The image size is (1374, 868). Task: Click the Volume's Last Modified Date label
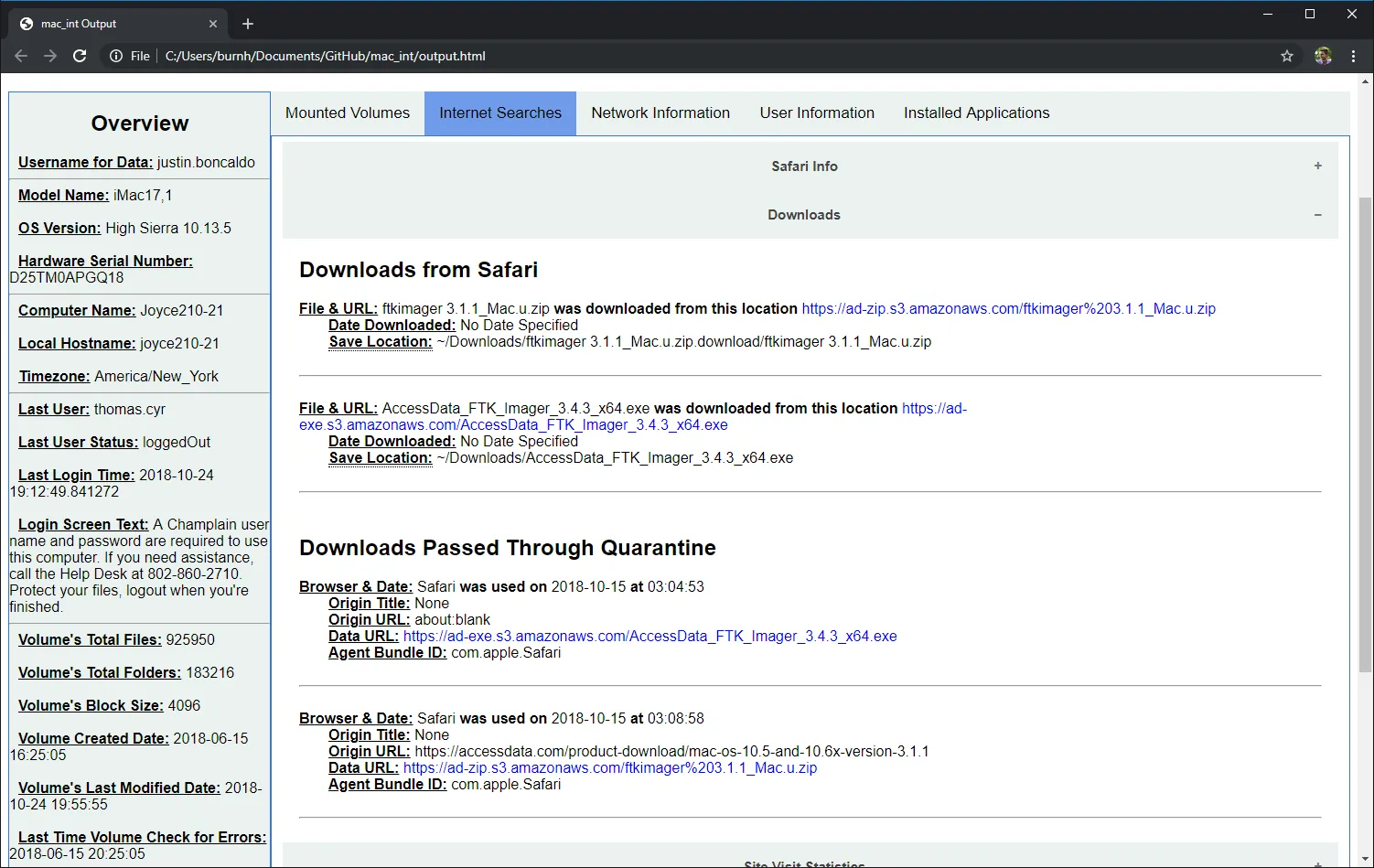(x=119, y=788)
